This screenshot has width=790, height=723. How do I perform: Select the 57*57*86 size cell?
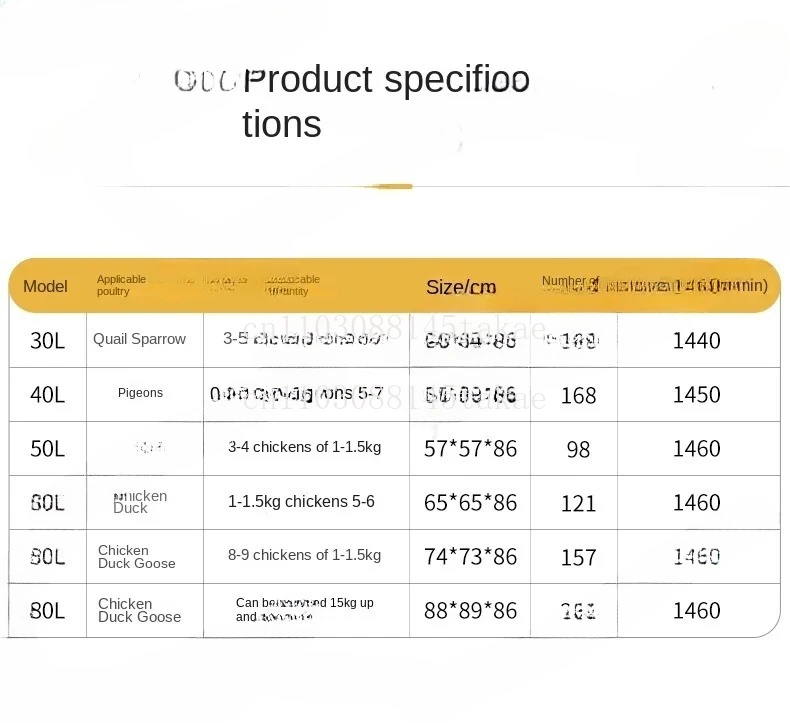470,449
